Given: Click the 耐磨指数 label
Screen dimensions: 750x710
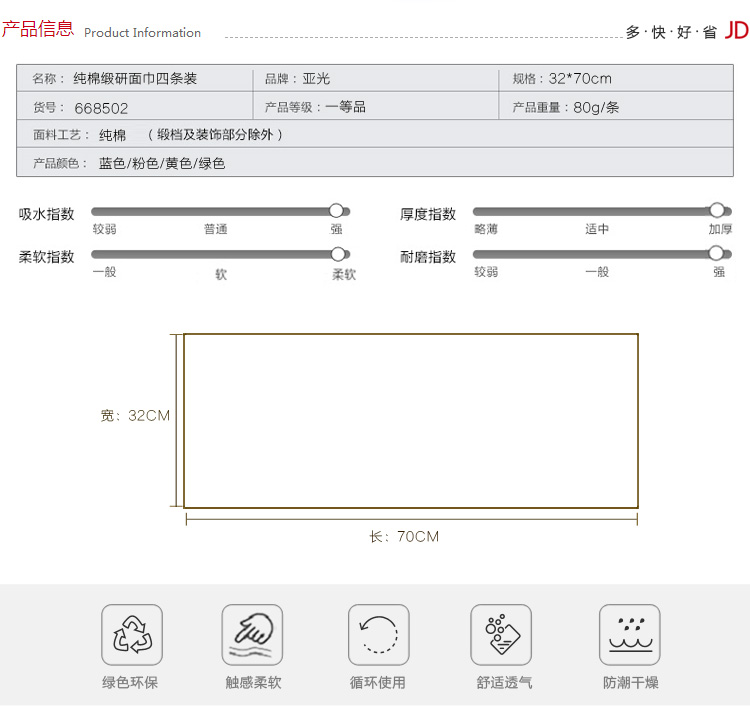Looking at the screenshot, I should click(428, 257).
